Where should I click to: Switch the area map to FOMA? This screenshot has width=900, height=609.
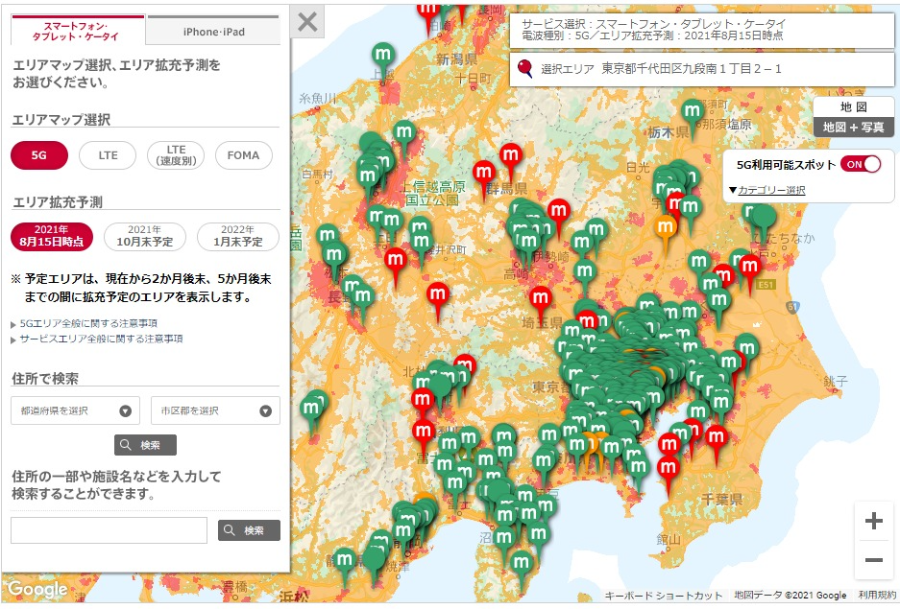243,155
